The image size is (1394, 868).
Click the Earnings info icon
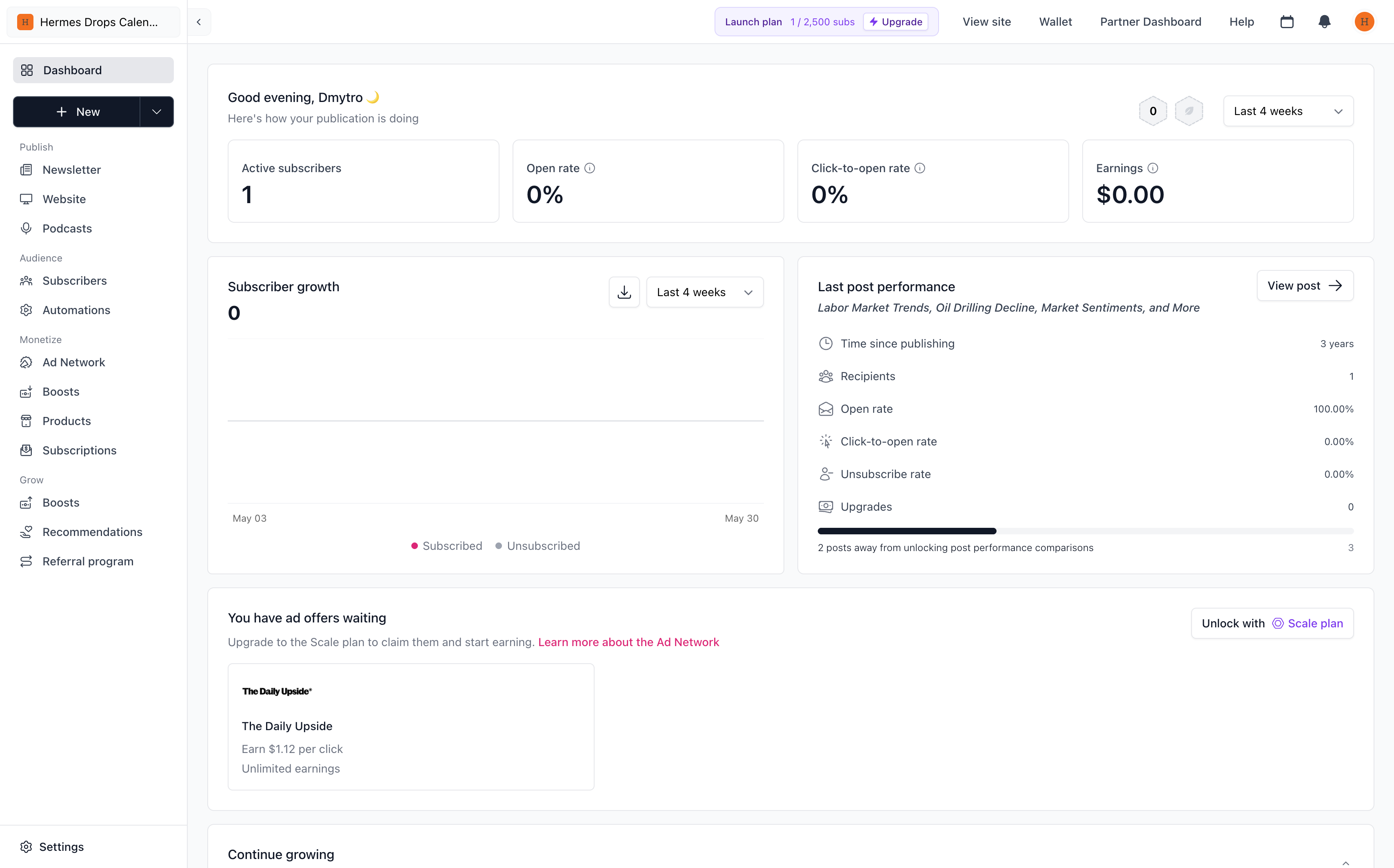[x=1153, y=168]
